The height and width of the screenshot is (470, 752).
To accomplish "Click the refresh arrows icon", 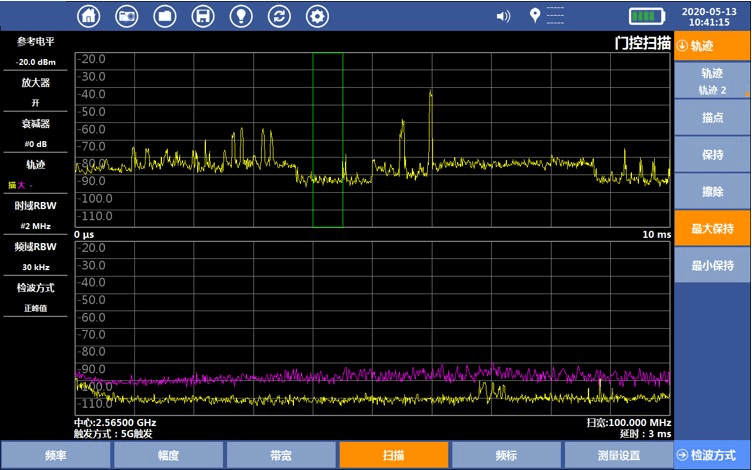I will pyautogui.click(x=279, y=16).
